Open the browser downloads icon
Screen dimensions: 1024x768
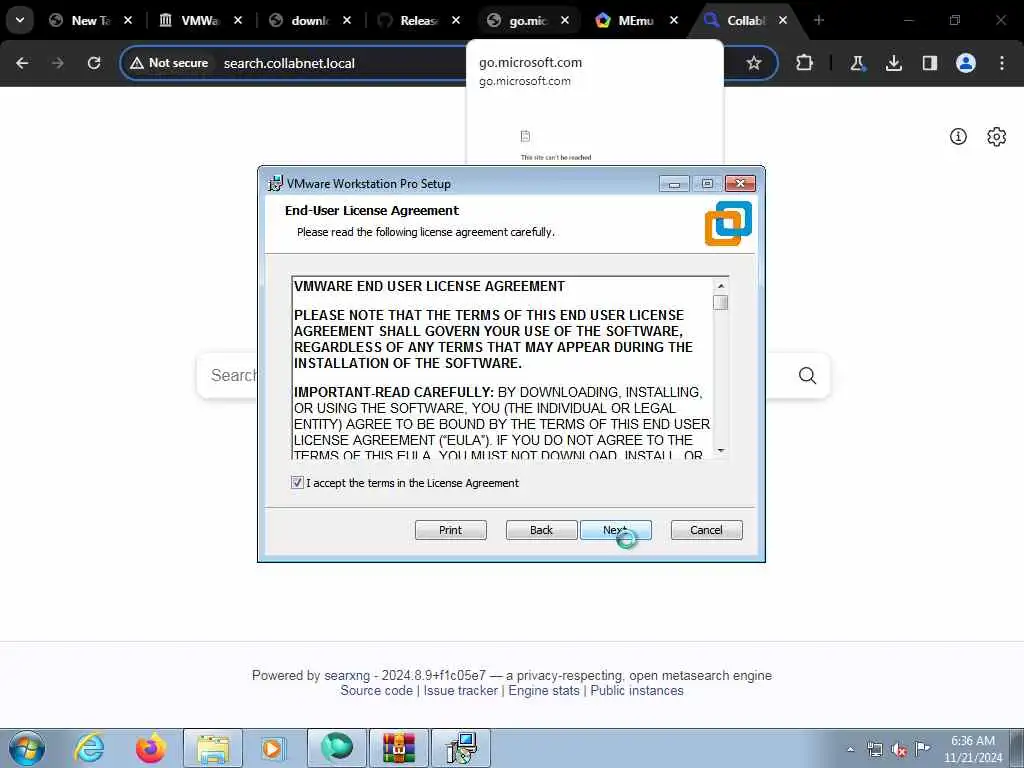click(893, 63)
